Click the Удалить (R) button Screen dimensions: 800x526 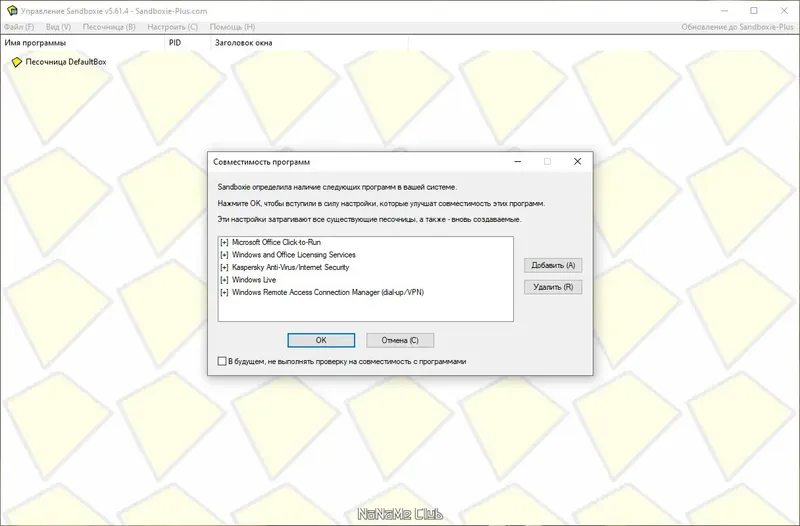[553, 287]
